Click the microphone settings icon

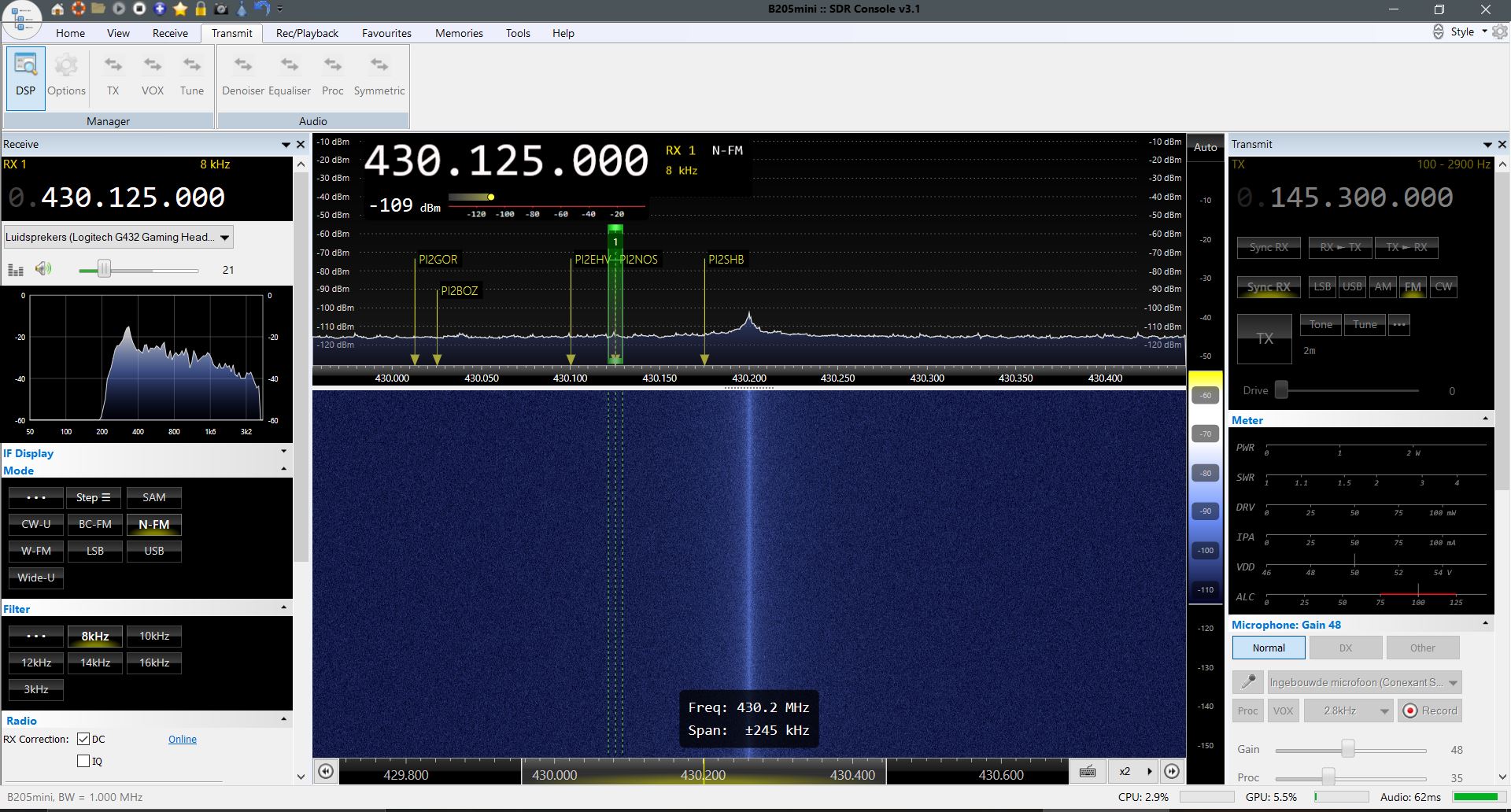coord(1247,682)
